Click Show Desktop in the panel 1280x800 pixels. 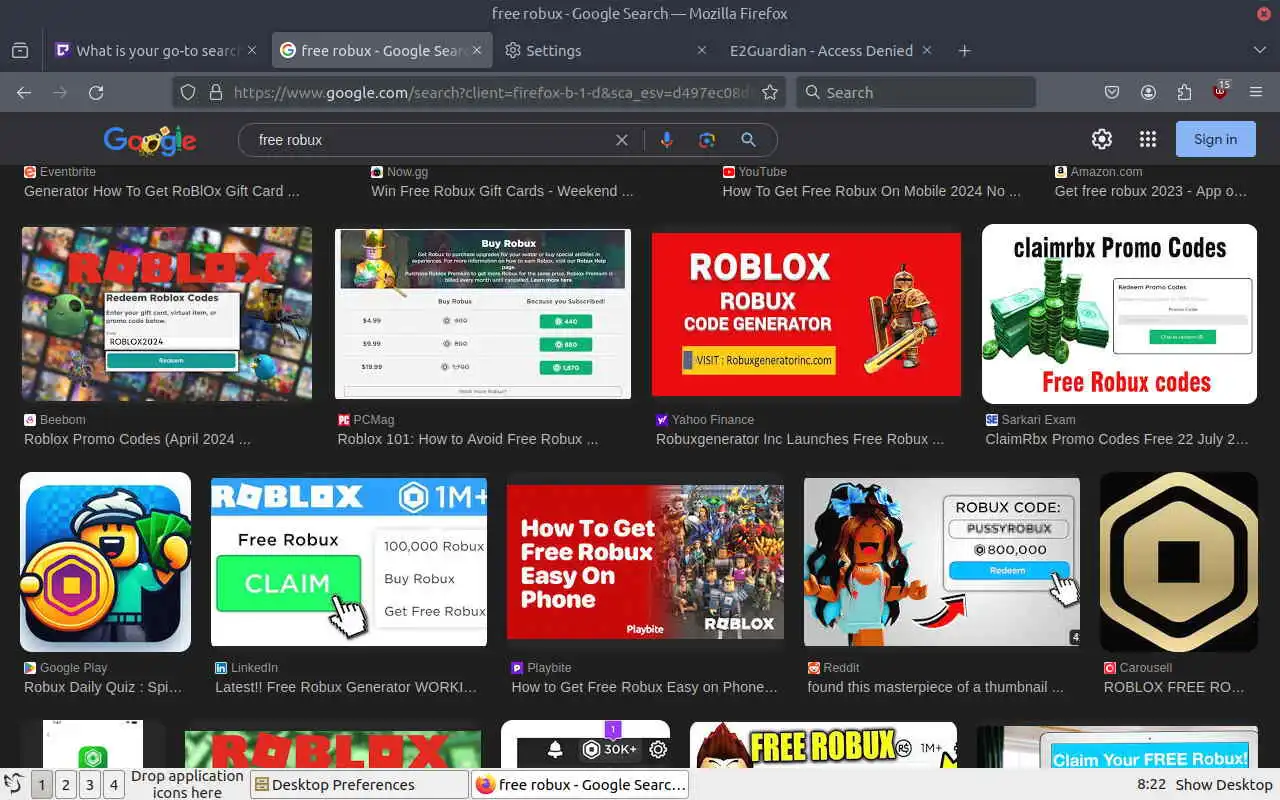pos(1224,785)
